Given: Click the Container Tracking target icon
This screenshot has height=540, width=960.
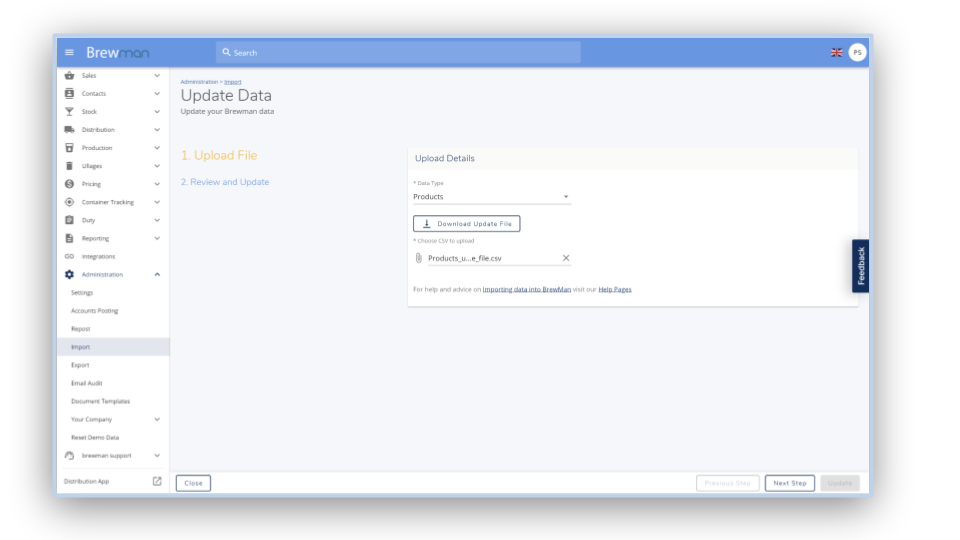Looking at the screenshot, I should pos(69,202).
